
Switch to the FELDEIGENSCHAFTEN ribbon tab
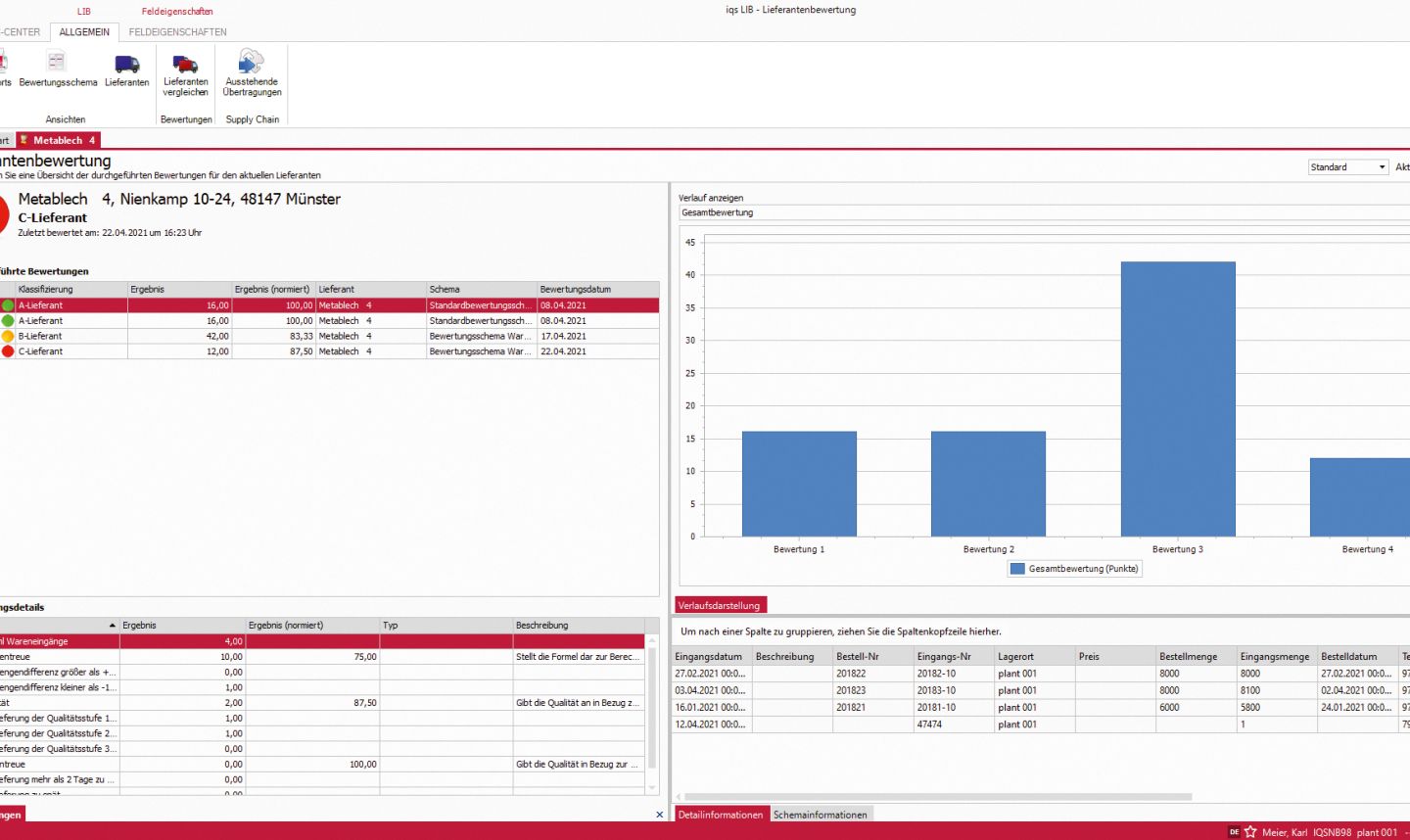tap(177, 32)
